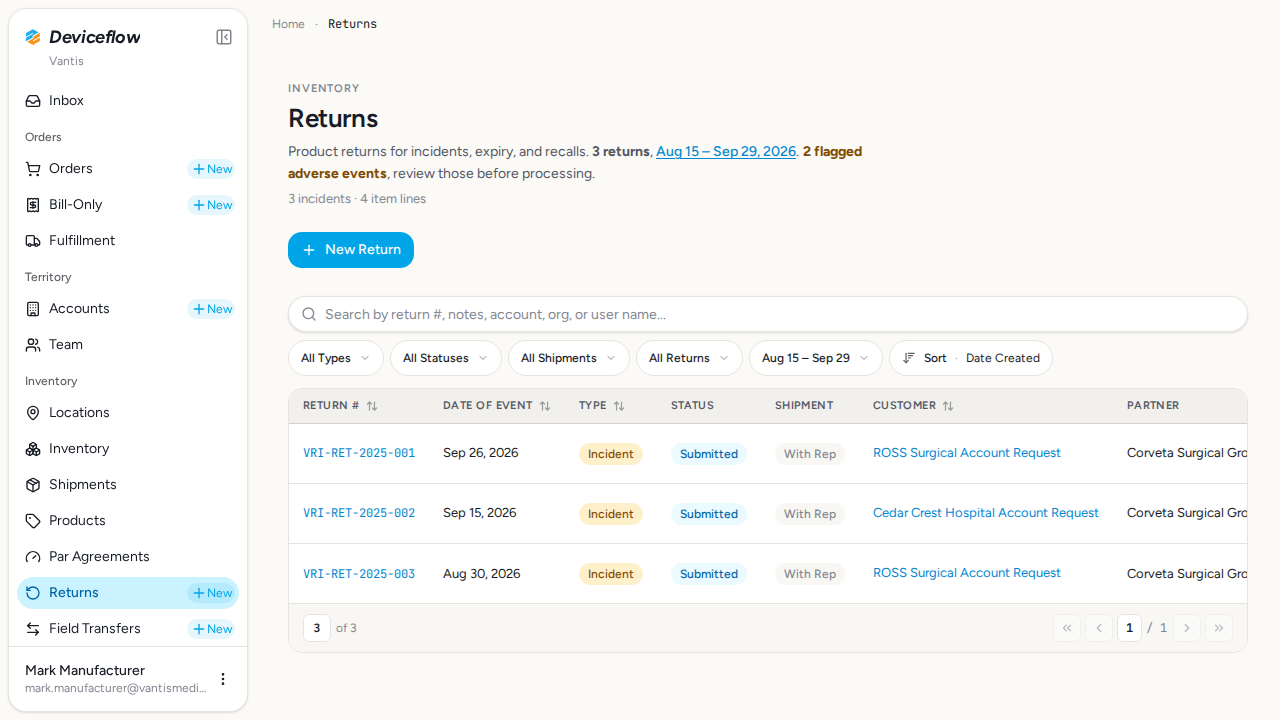
Task: Open Products in the sidebar
Action: pyautogui.click(x=128, y=521)
